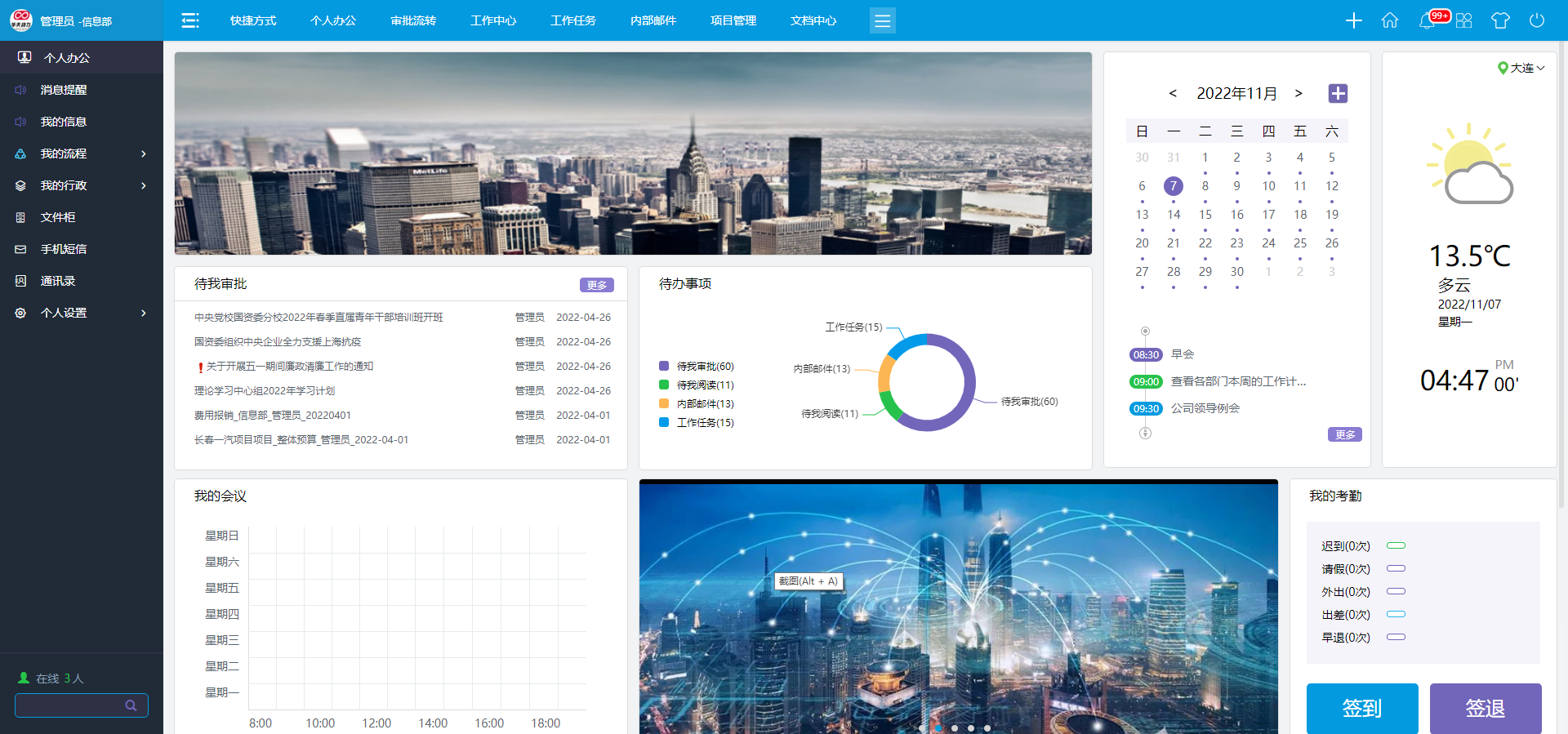Open notifications bell with 99+ badge

click(x=1428, y=20)
